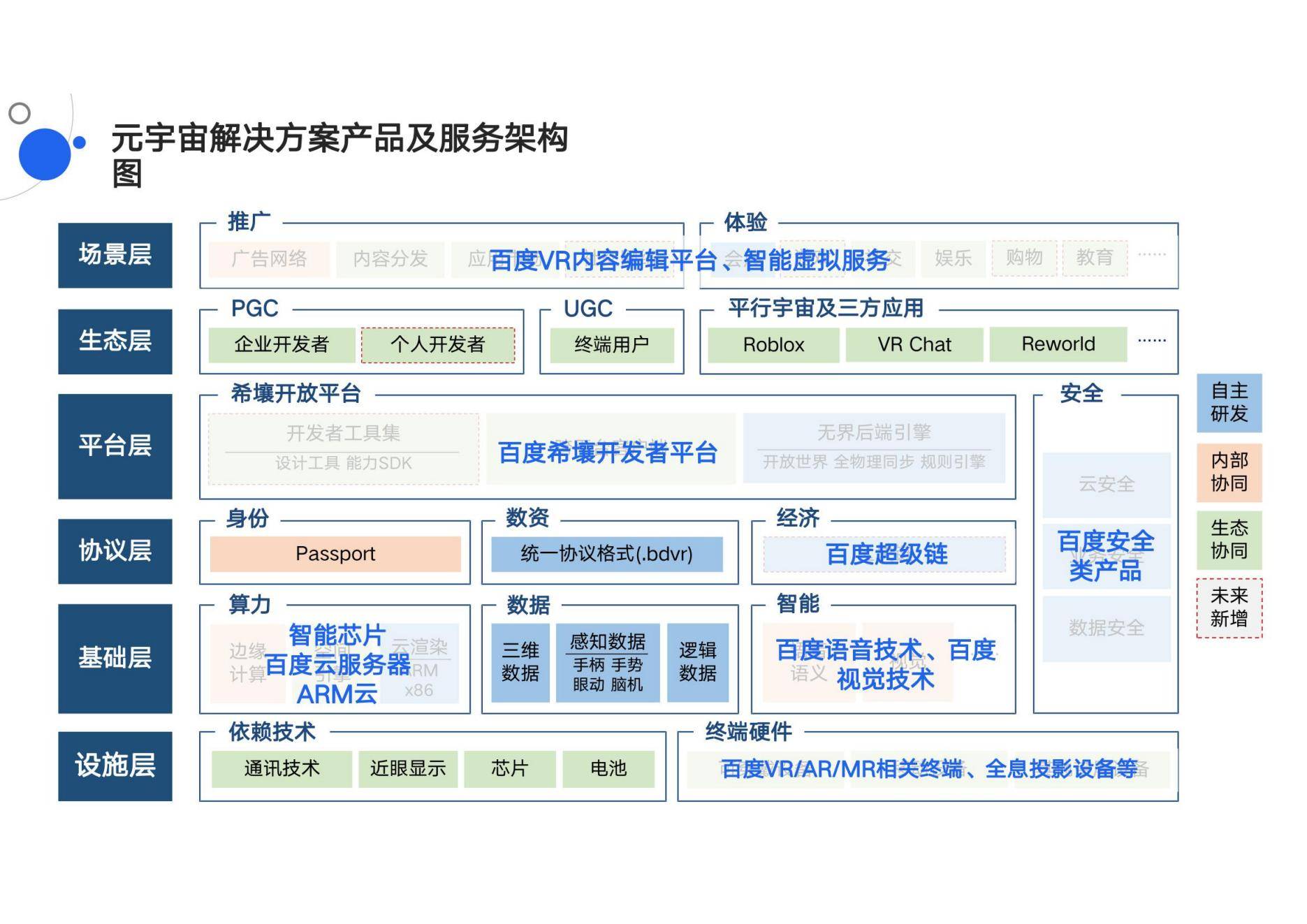This screenshot has height=924, width=1307.
Task: Click the 数据 group heading
Action: [x=529, y=605]
